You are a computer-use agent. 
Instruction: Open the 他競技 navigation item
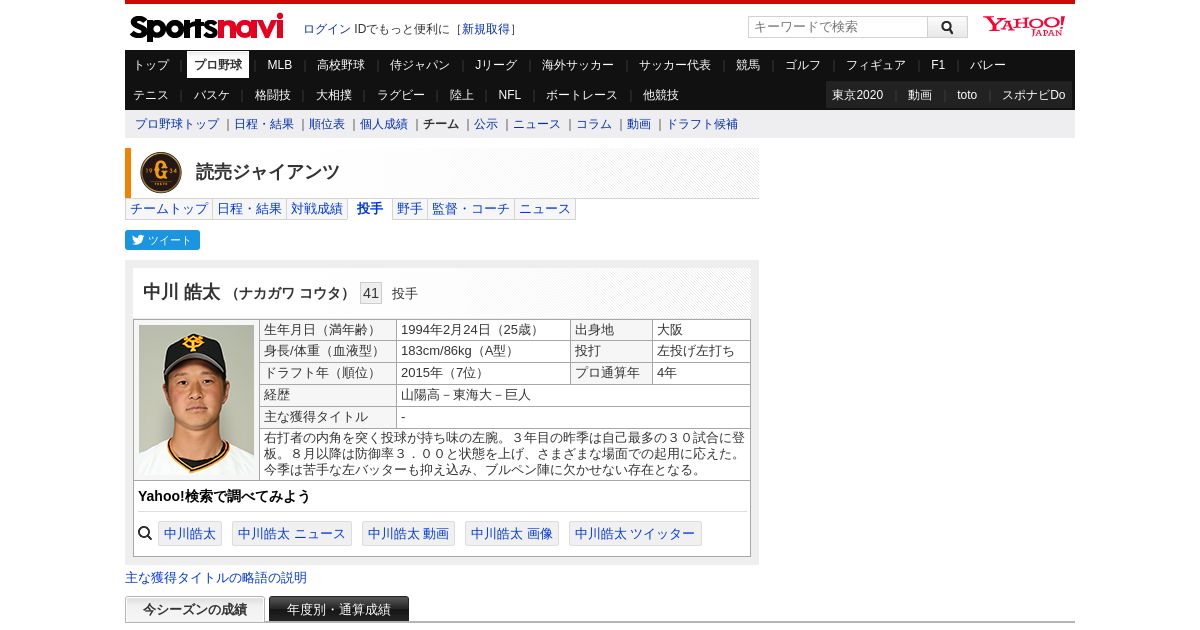(661, 95)
